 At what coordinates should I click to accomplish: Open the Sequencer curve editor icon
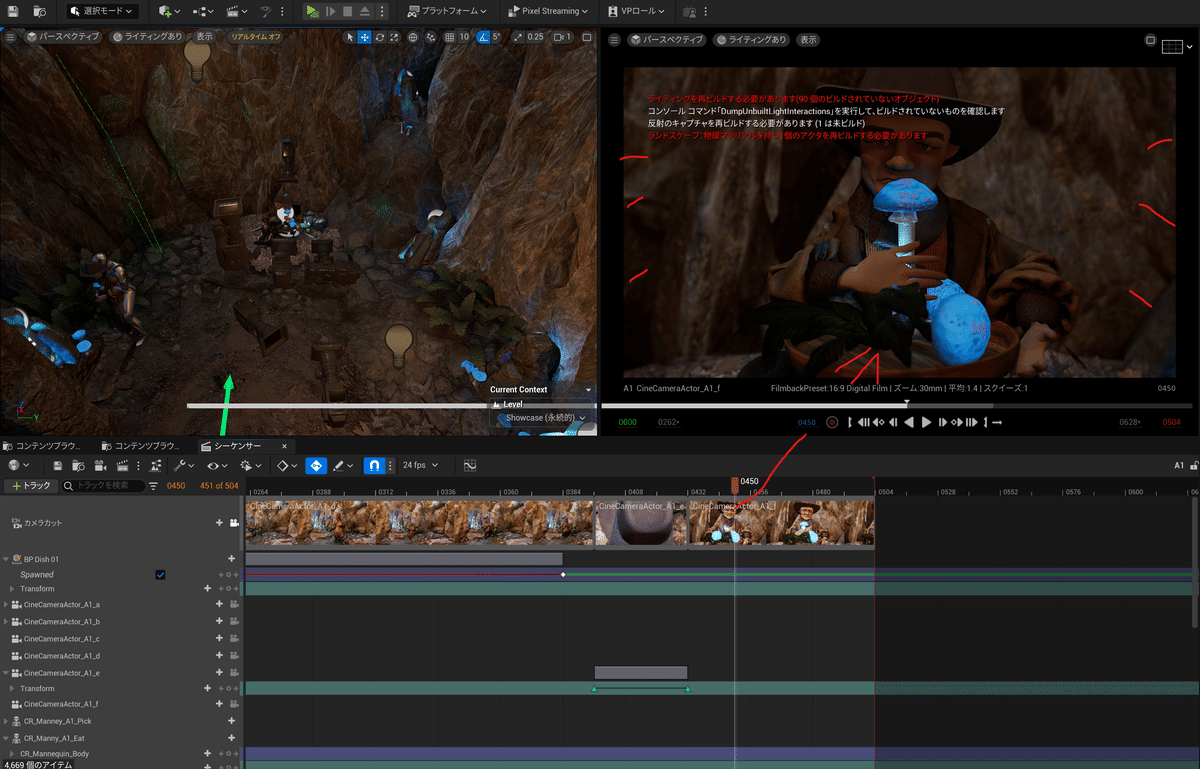[x=469, y=465]
